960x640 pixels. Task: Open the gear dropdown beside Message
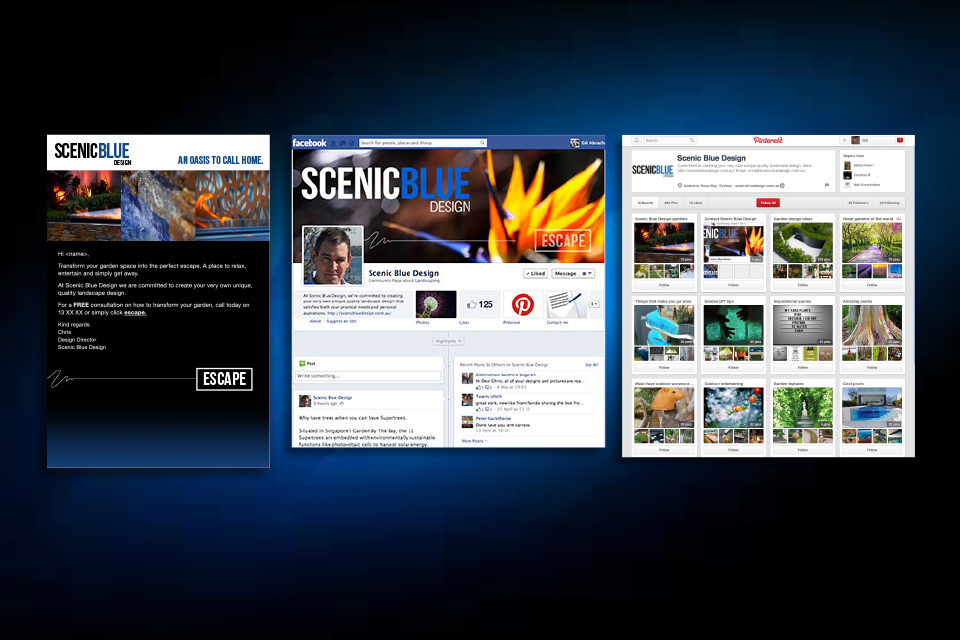pyautogui.click(x=587, y=273)
